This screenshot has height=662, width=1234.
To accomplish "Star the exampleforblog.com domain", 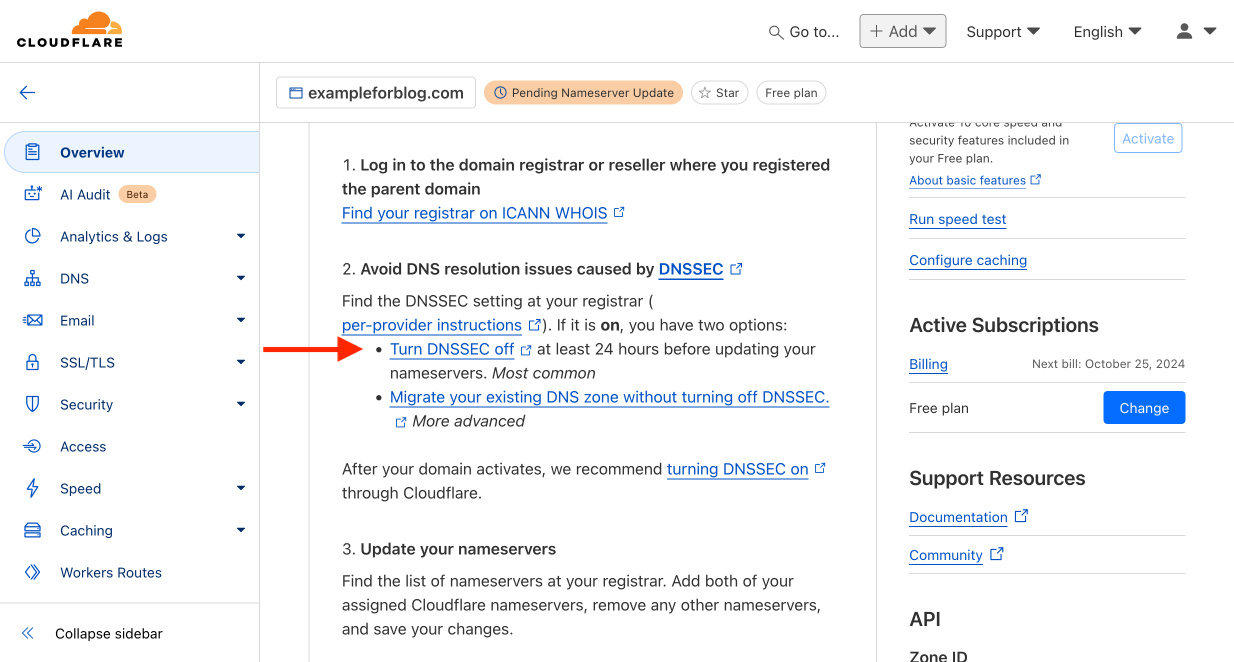I will [x=719, y=93].
